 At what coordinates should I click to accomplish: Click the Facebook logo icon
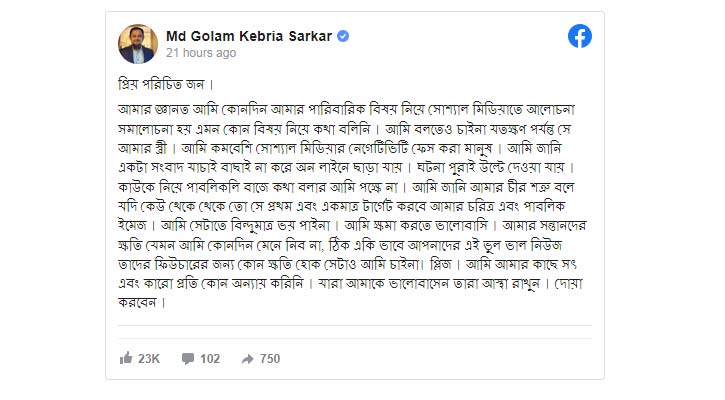580,36
